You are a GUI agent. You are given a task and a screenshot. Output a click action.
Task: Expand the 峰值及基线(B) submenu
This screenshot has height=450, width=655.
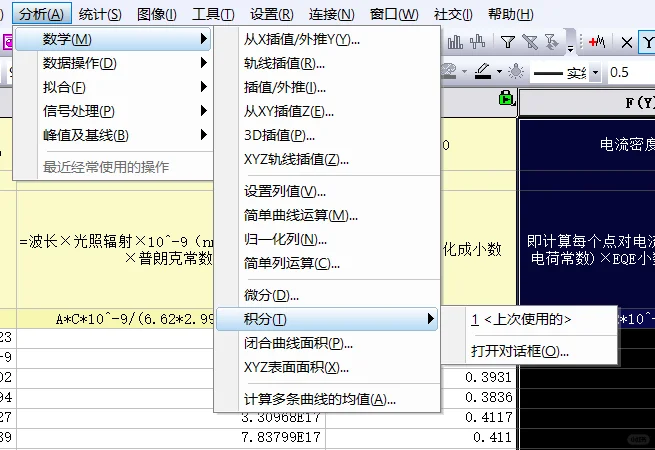113,135
